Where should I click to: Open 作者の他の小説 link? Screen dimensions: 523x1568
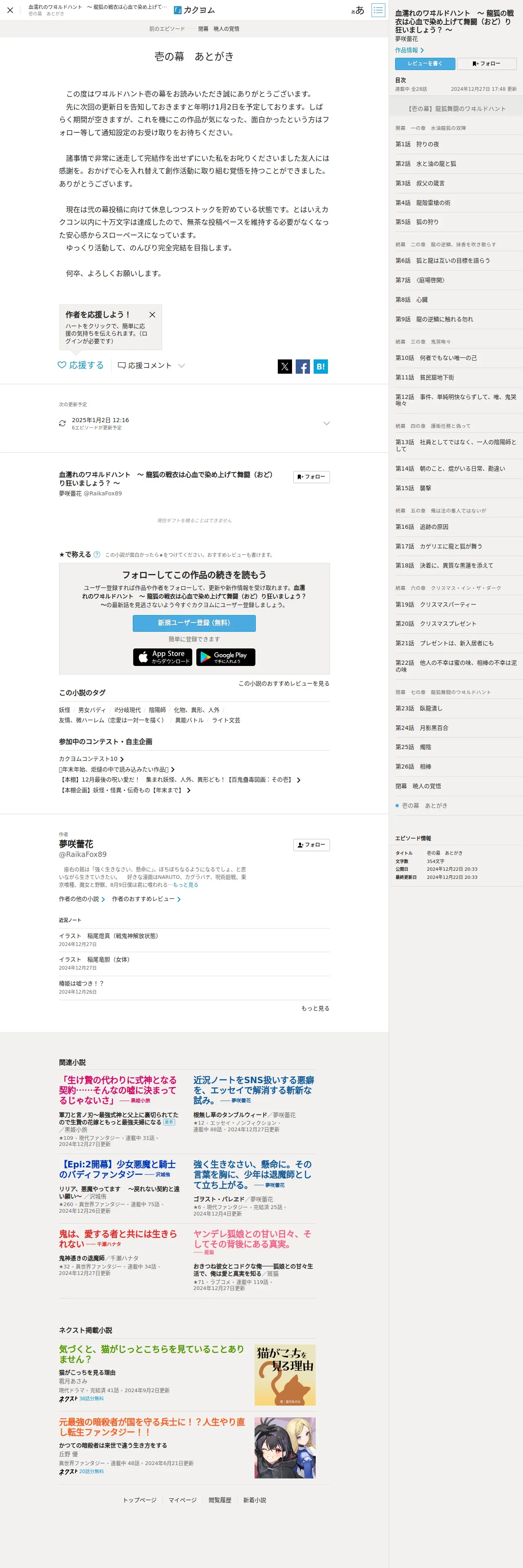[81, 899]
